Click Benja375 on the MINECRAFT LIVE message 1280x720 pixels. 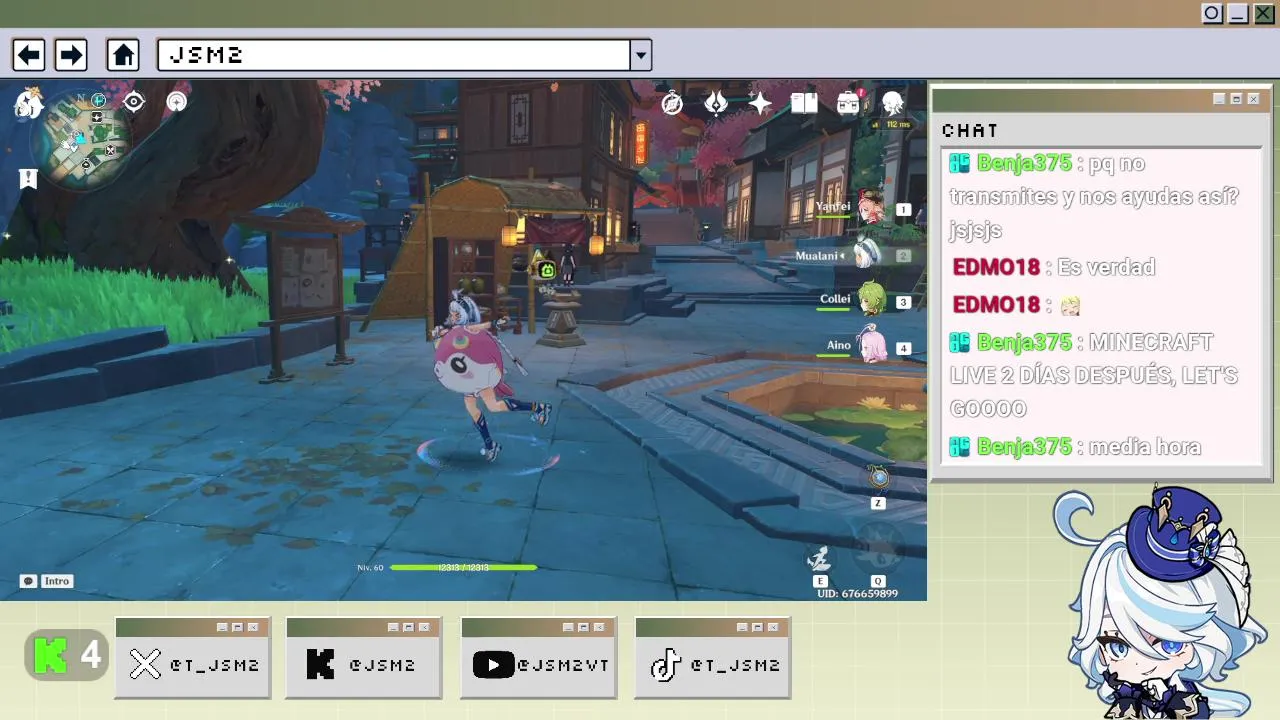pyautogui.click(x=1024, y=342)
